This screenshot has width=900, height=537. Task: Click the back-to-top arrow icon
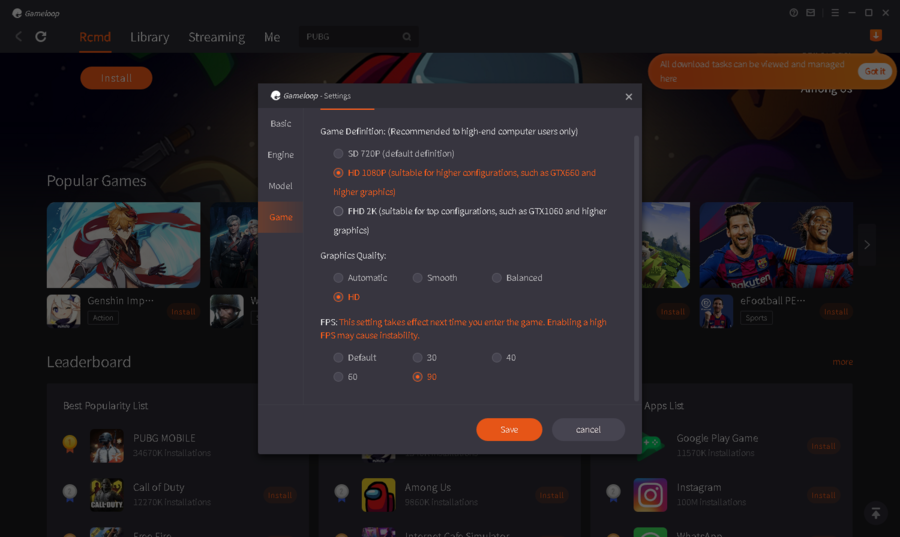[875, 513]
